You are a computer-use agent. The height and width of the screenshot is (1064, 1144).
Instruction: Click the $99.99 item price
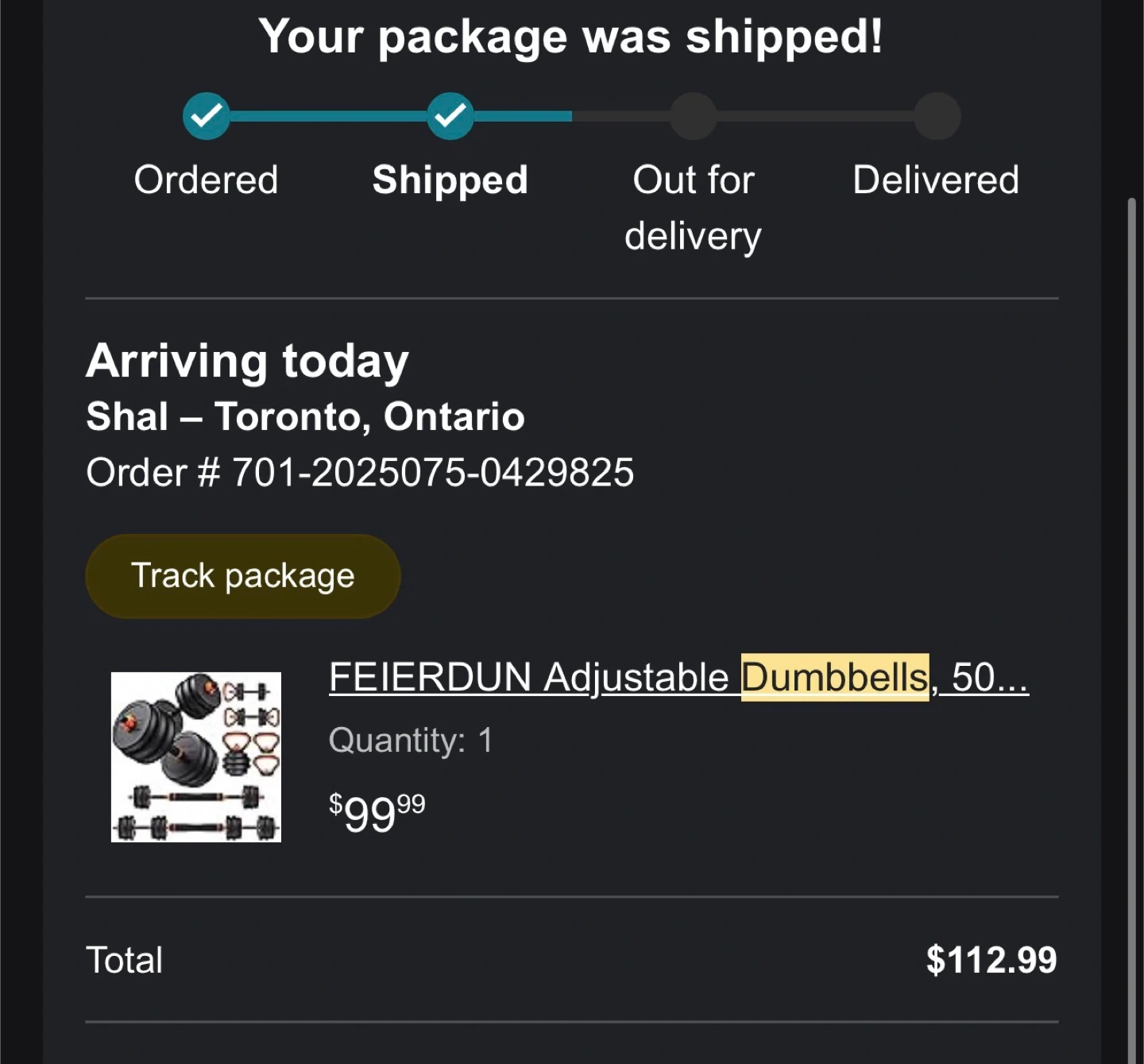coord(377,812)
